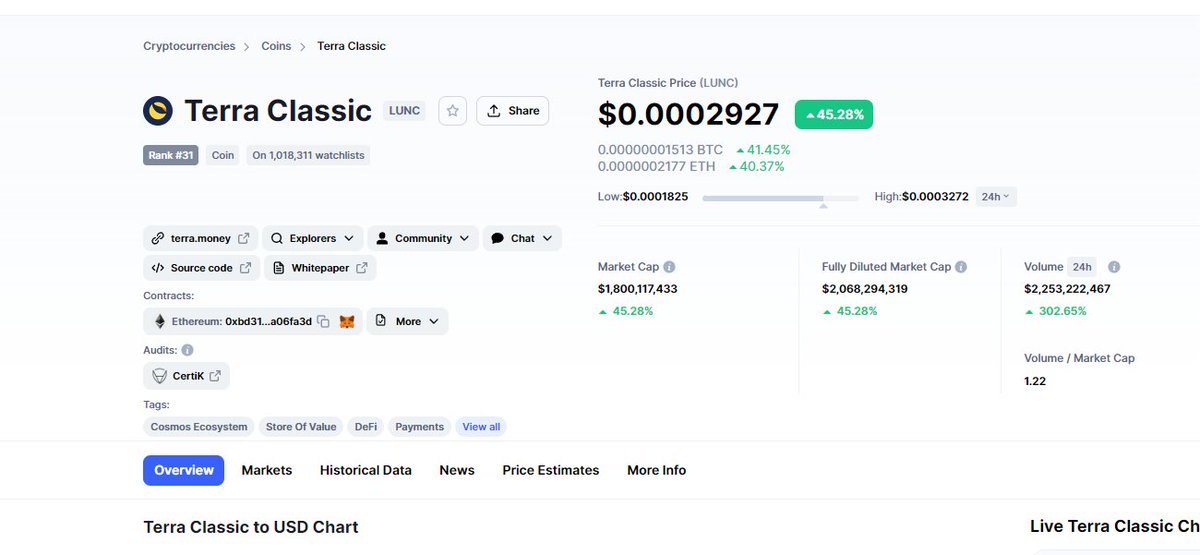Share the Terra Classic page
The height and width of the screenshot is (555, 1200).
click(513, 111)
